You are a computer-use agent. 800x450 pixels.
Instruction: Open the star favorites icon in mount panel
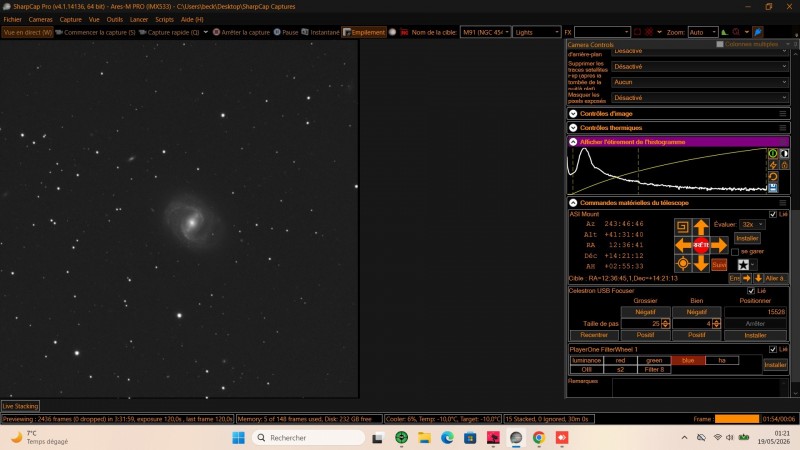pyautogui.click(x=743, y=265)
